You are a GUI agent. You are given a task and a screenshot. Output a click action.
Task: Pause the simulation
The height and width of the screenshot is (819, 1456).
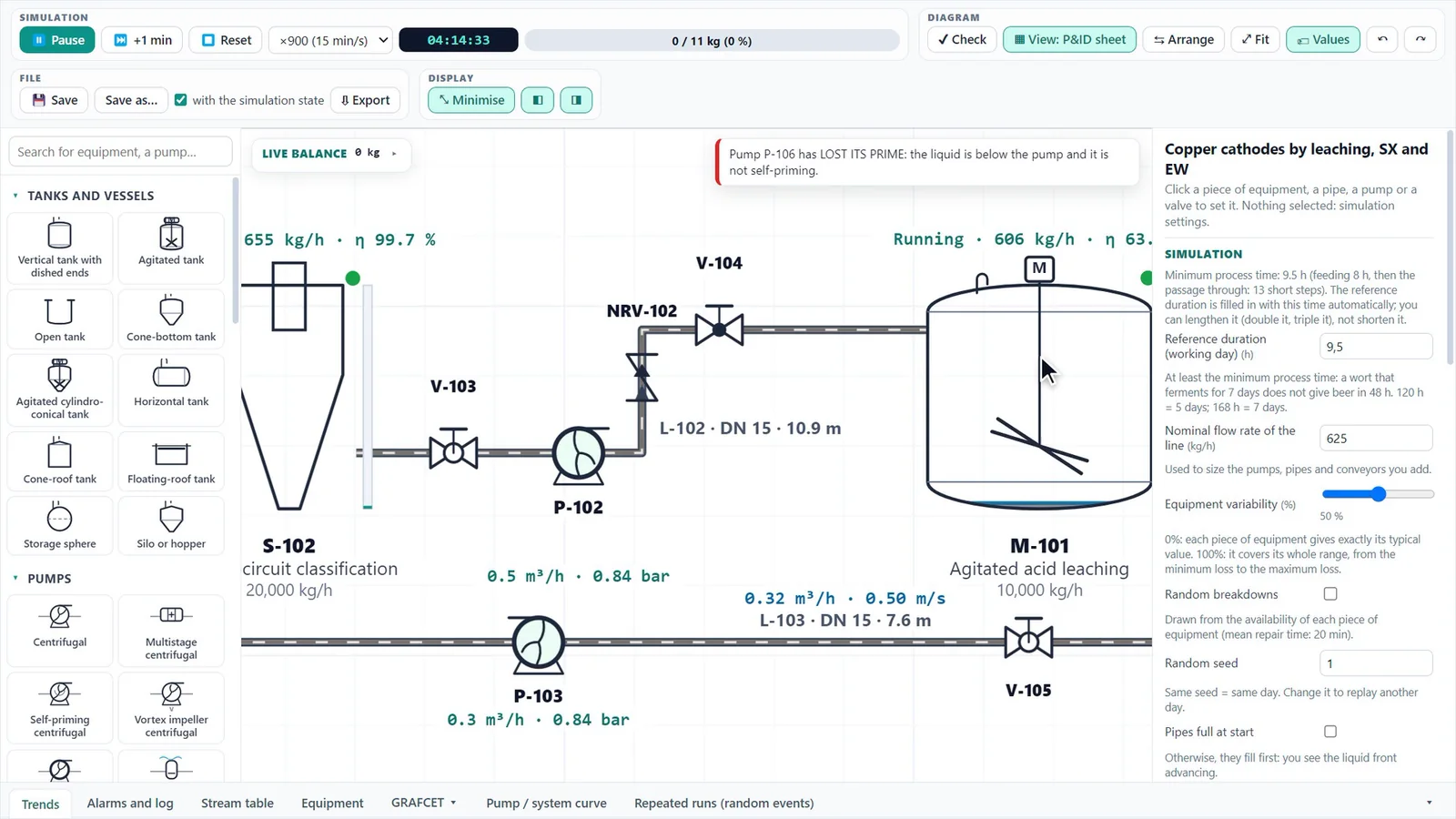pyautogui.click(x=57, y=40)
